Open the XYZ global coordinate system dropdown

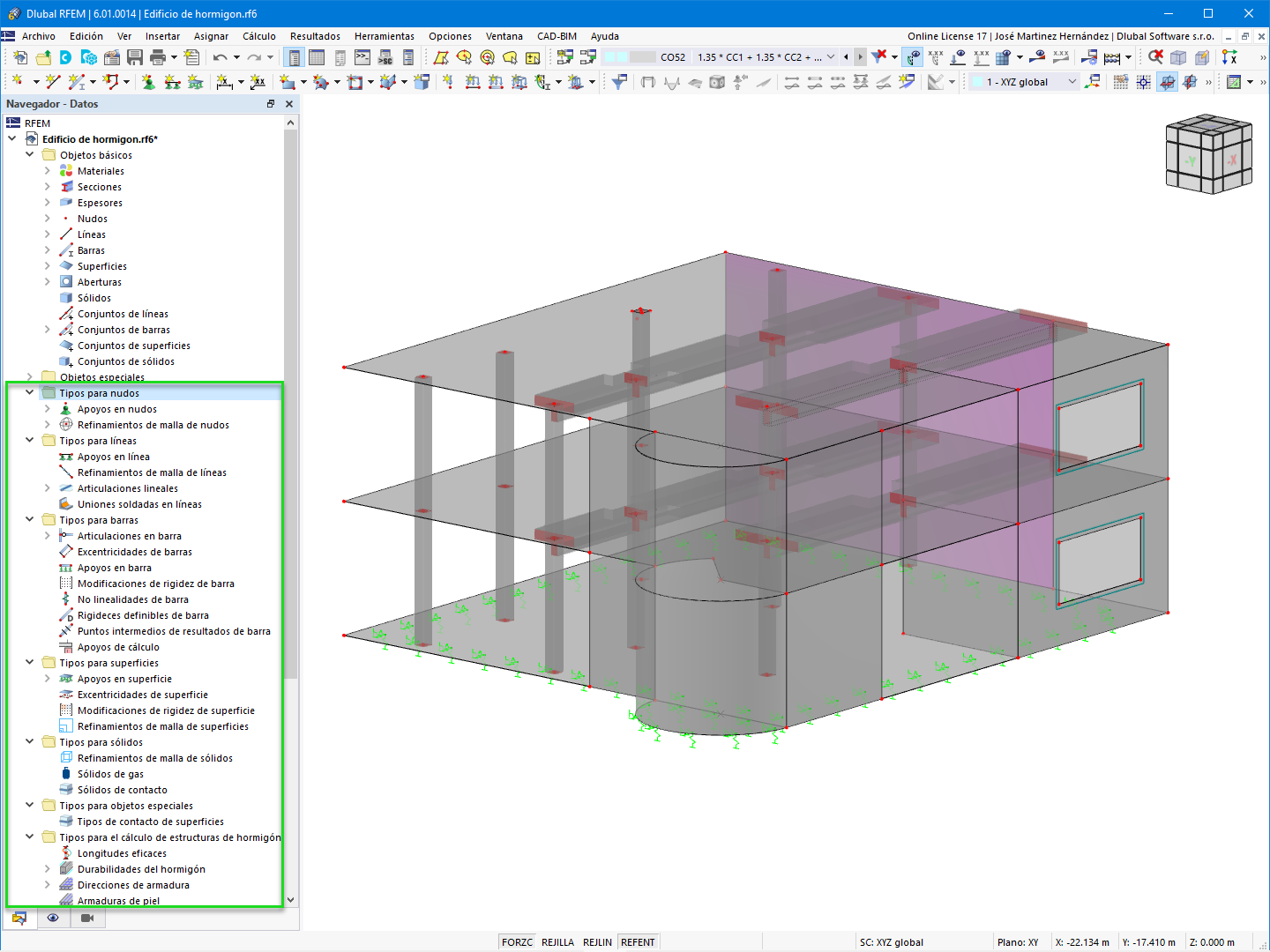(1072, 82)
